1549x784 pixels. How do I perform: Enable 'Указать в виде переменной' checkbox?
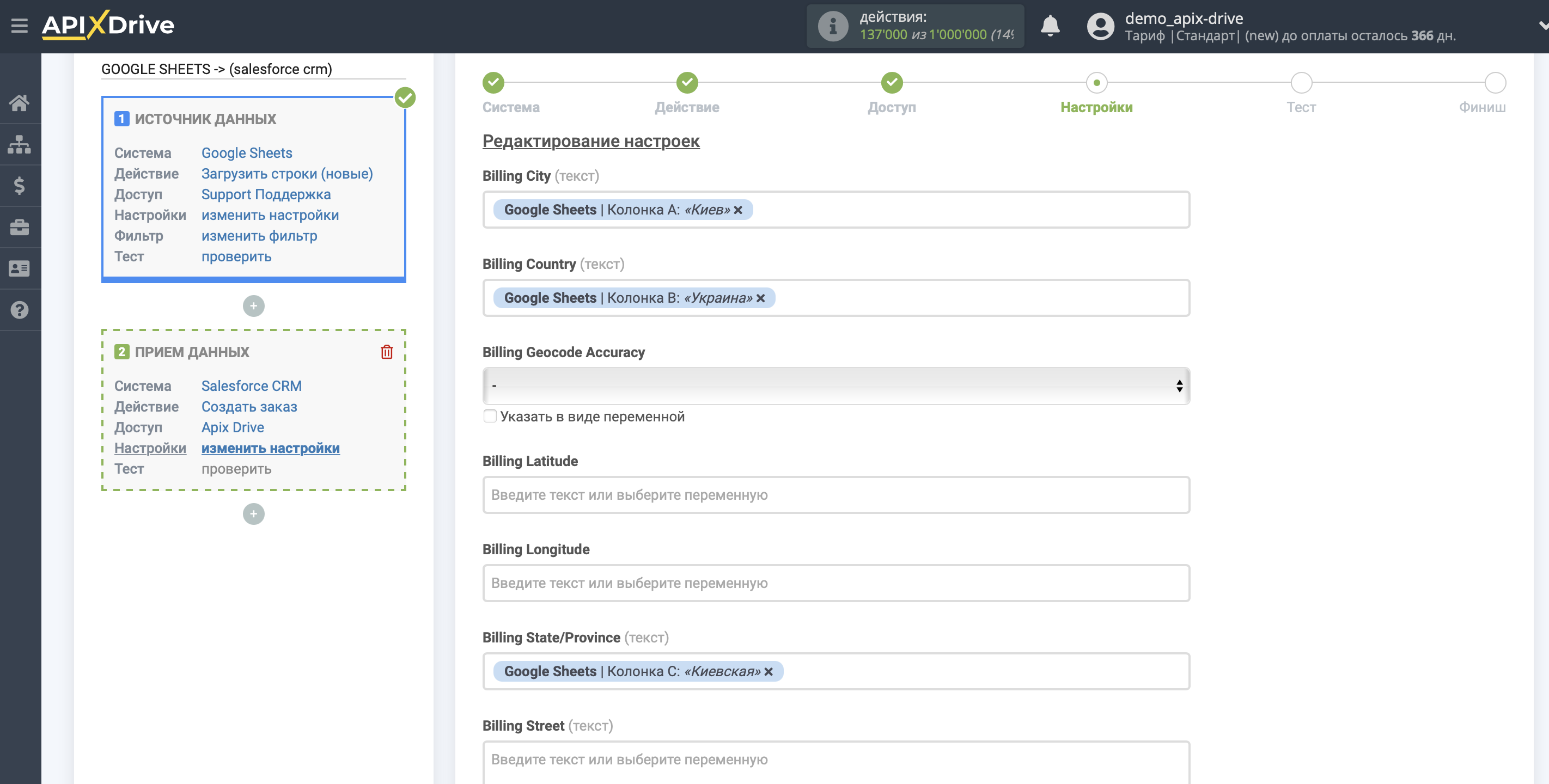point(490,416)
